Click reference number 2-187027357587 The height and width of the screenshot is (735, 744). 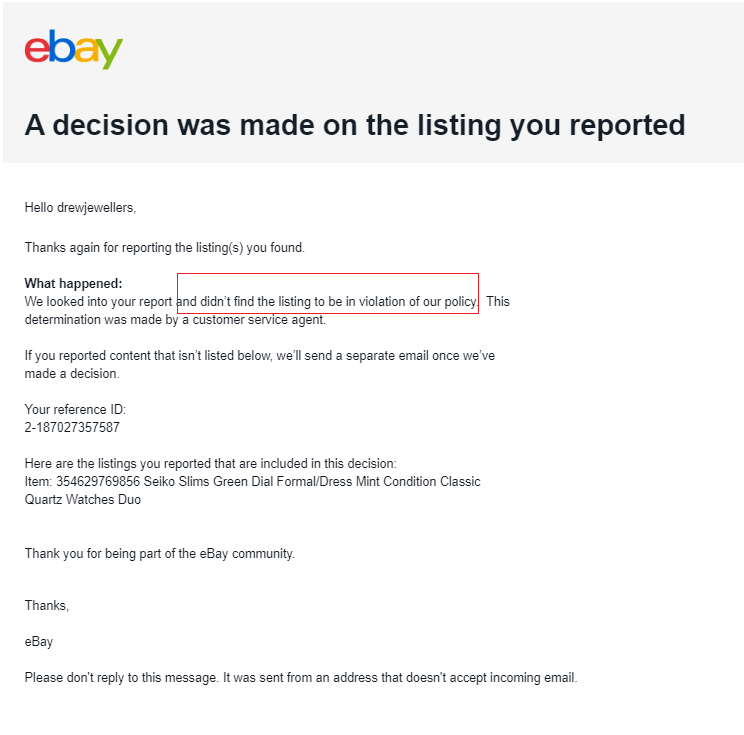pyautogui.click(x=72, y=428)
